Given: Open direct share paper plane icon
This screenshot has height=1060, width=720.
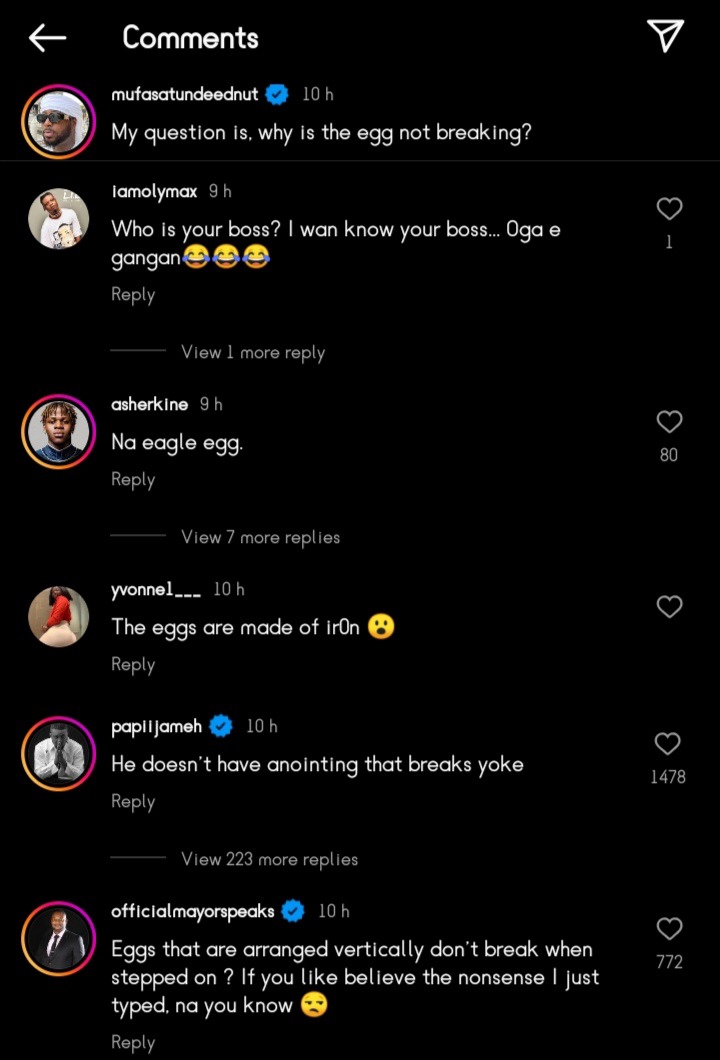Looking at the screenshot, I should click(665, 37).
